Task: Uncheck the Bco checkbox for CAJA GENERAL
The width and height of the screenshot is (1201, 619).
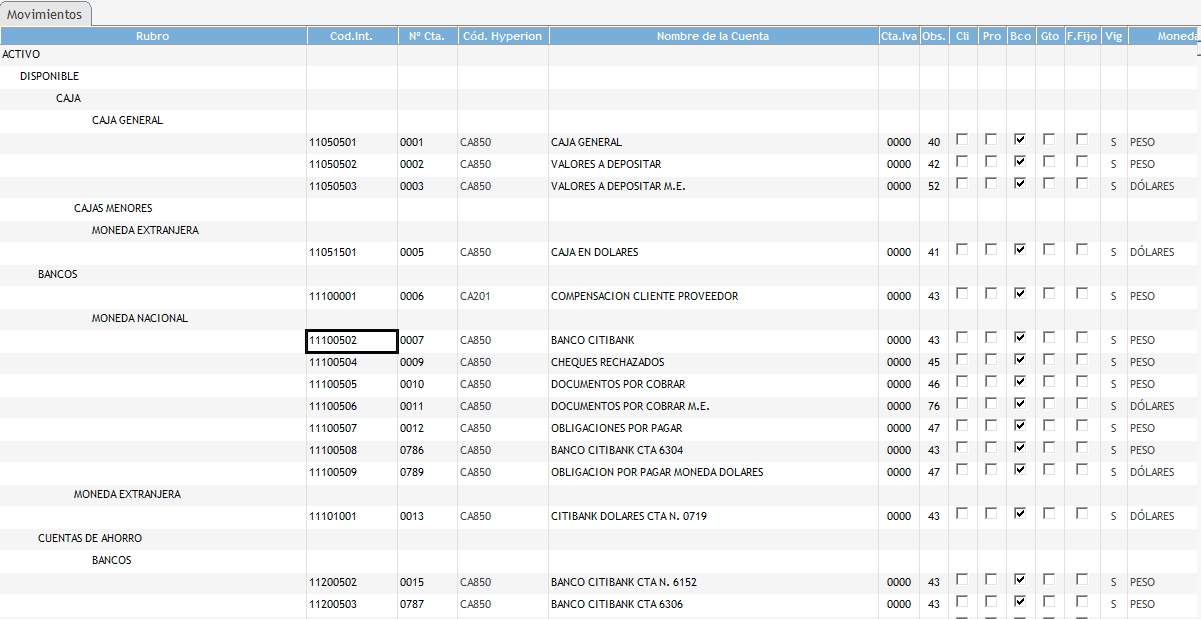Action: (x=1020, y=140)
